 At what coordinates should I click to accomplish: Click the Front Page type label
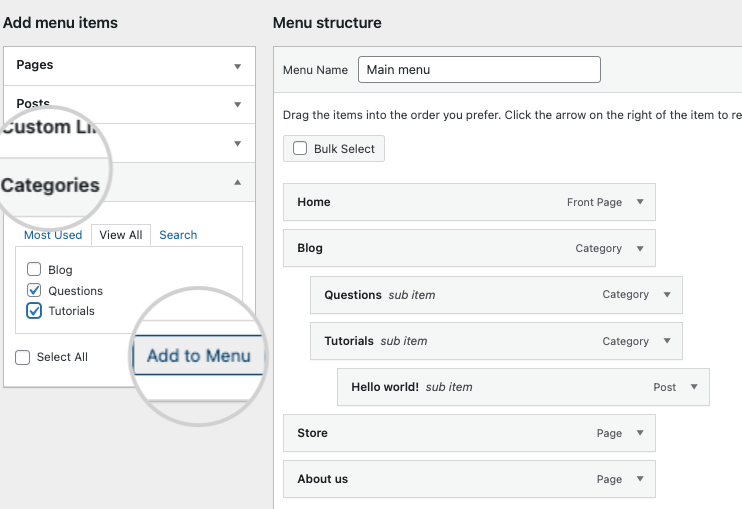[x=594, y=202]
